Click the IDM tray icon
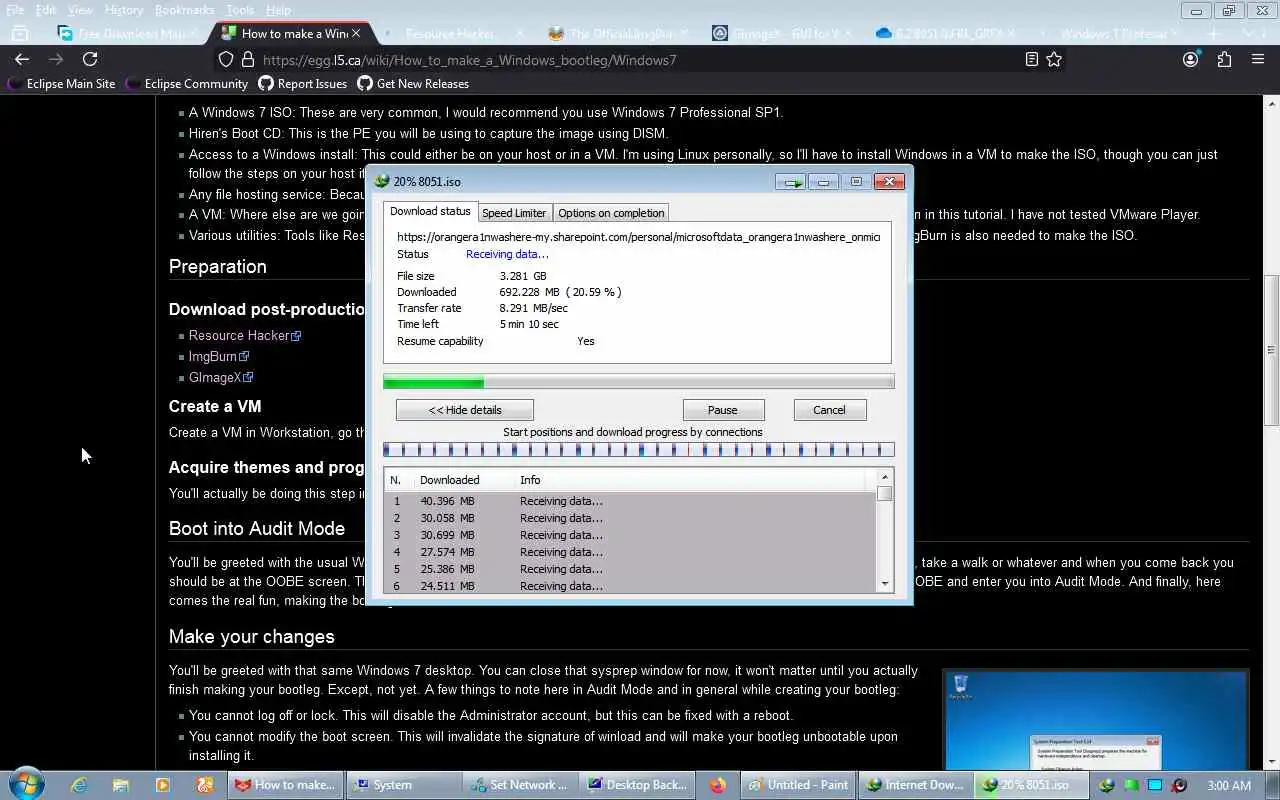1280x800 pixels. [1107, 785]
